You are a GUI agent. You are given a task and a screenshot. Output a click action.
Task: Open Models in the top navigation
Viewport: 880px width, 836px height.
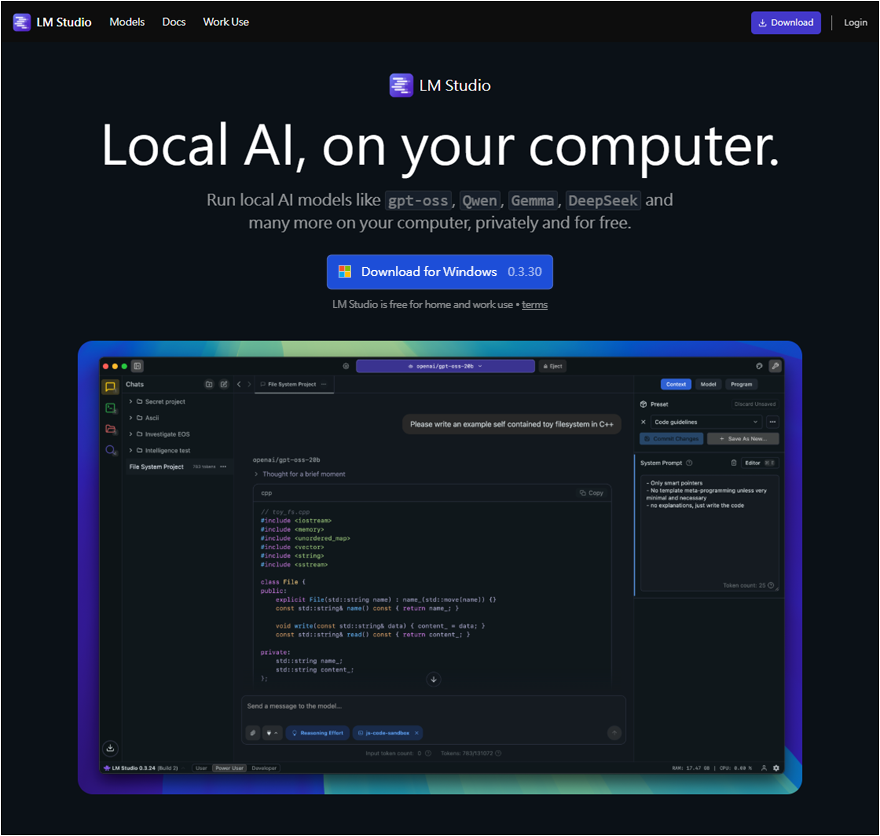127,22
